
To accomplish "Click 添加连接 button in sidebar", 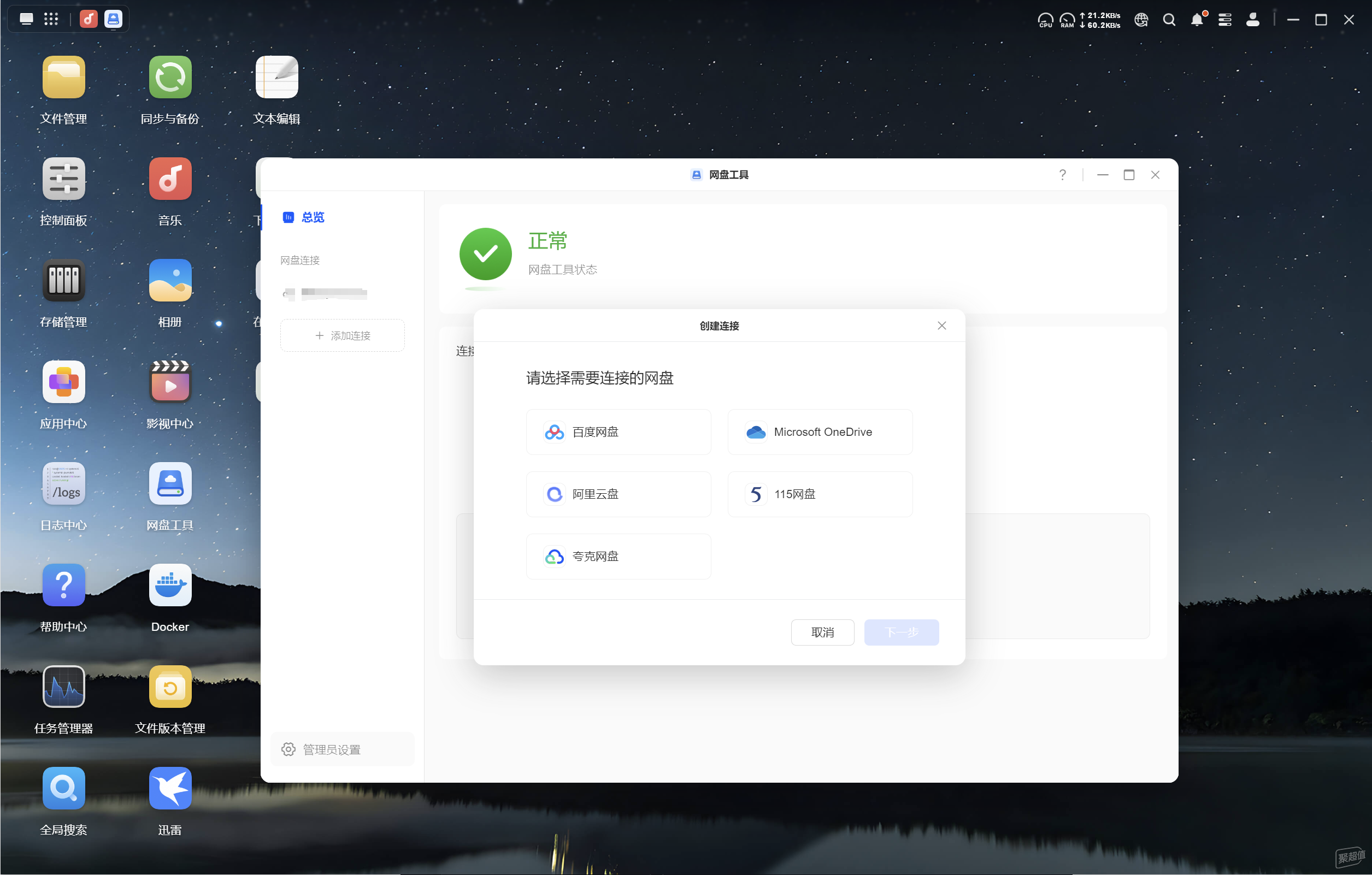I will (x=343, y=335).
